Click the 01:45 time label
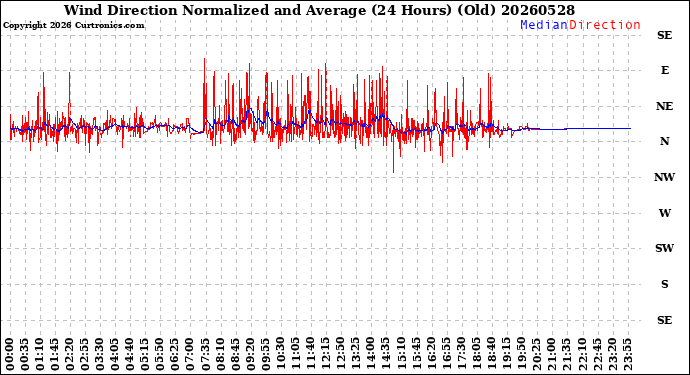This screenshot has height=375, width=690. 55,354
